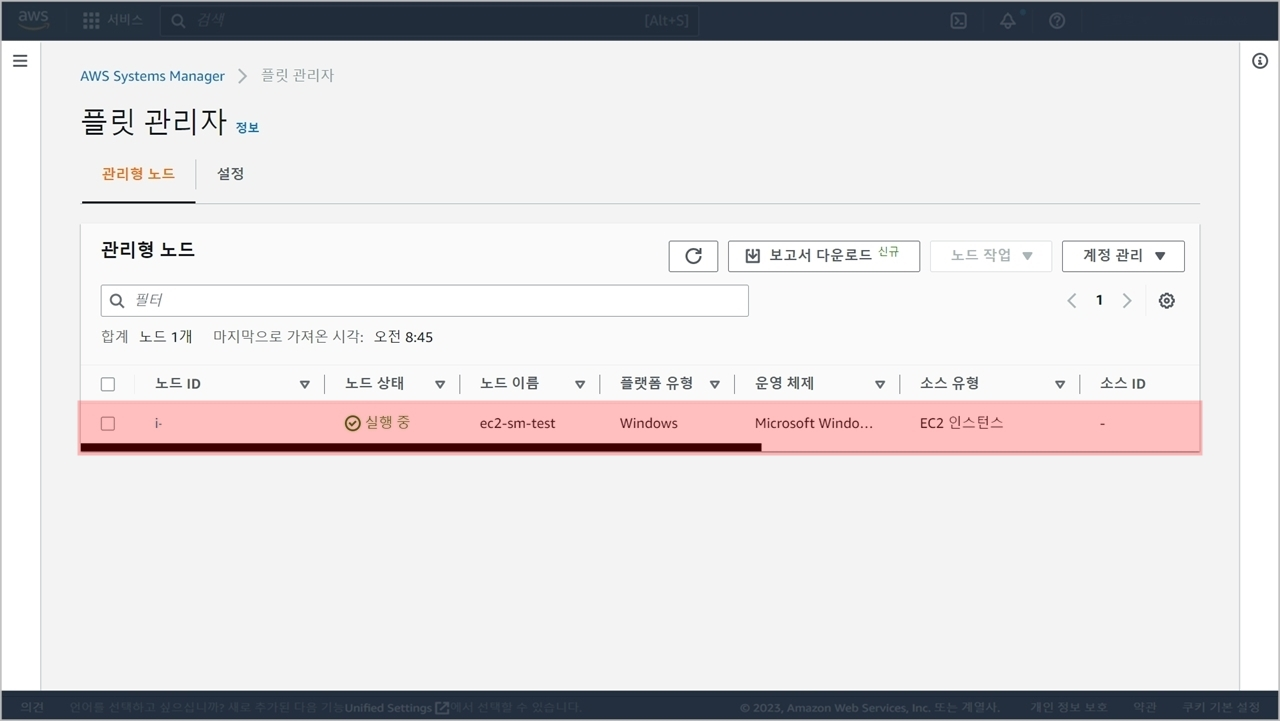Open 의견 feedback in footer
Image resolution: width=1280 pixels, height=721 pixels.
(32, 707)
